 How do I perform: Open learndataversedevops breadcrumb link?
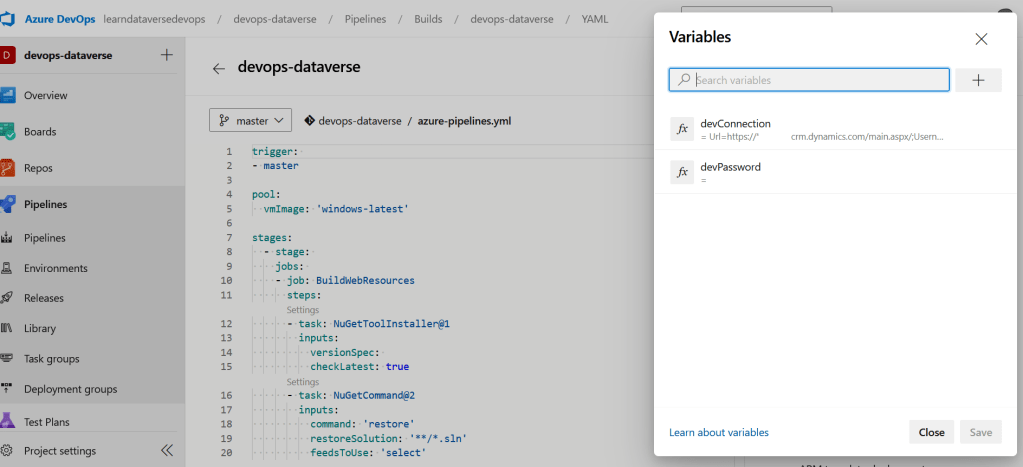point(154,19)
